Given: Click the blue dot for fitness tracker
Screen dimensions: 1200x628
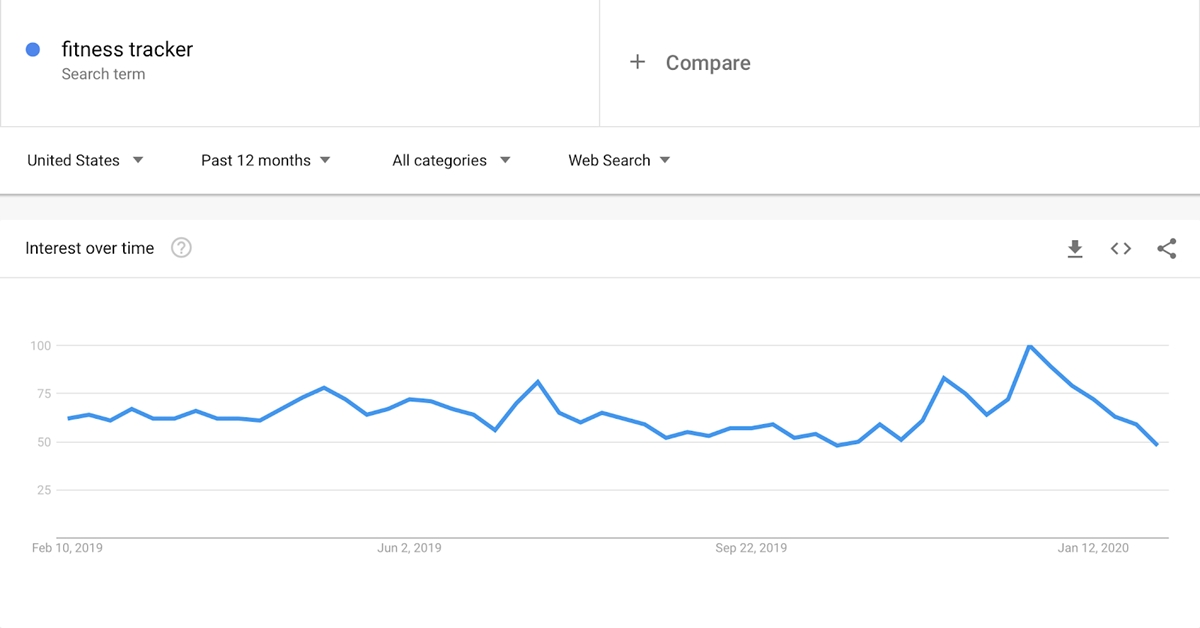Looking at the screenshot, I should coord(33,49).
